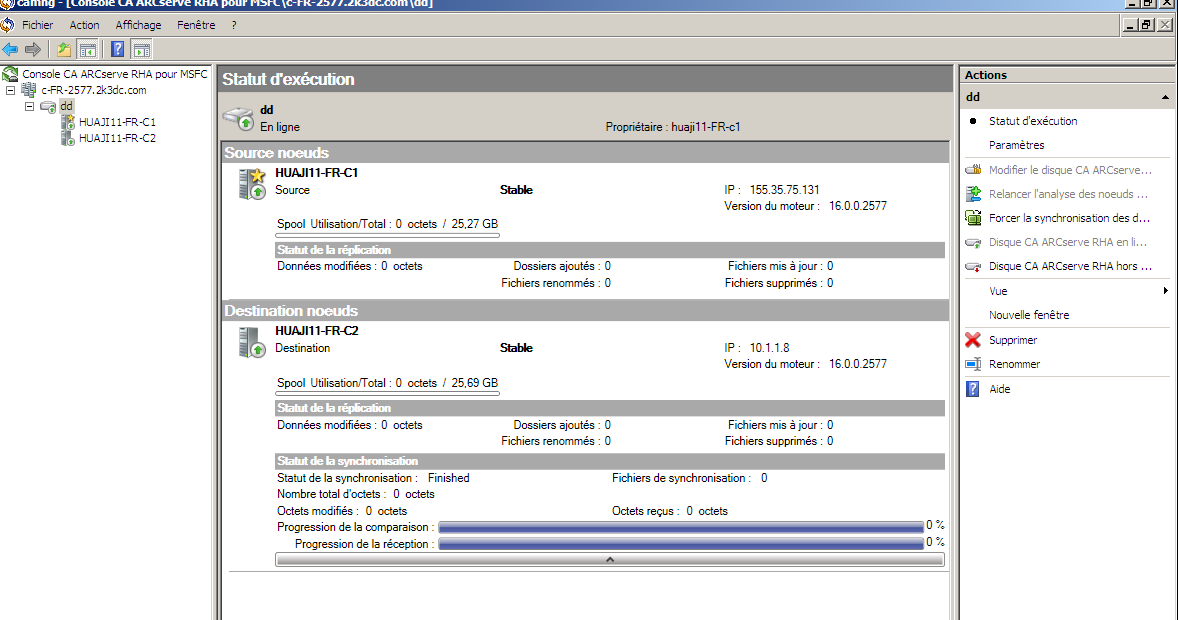Click the Forcer la synchronisation icon

click(x=973, y=218)
